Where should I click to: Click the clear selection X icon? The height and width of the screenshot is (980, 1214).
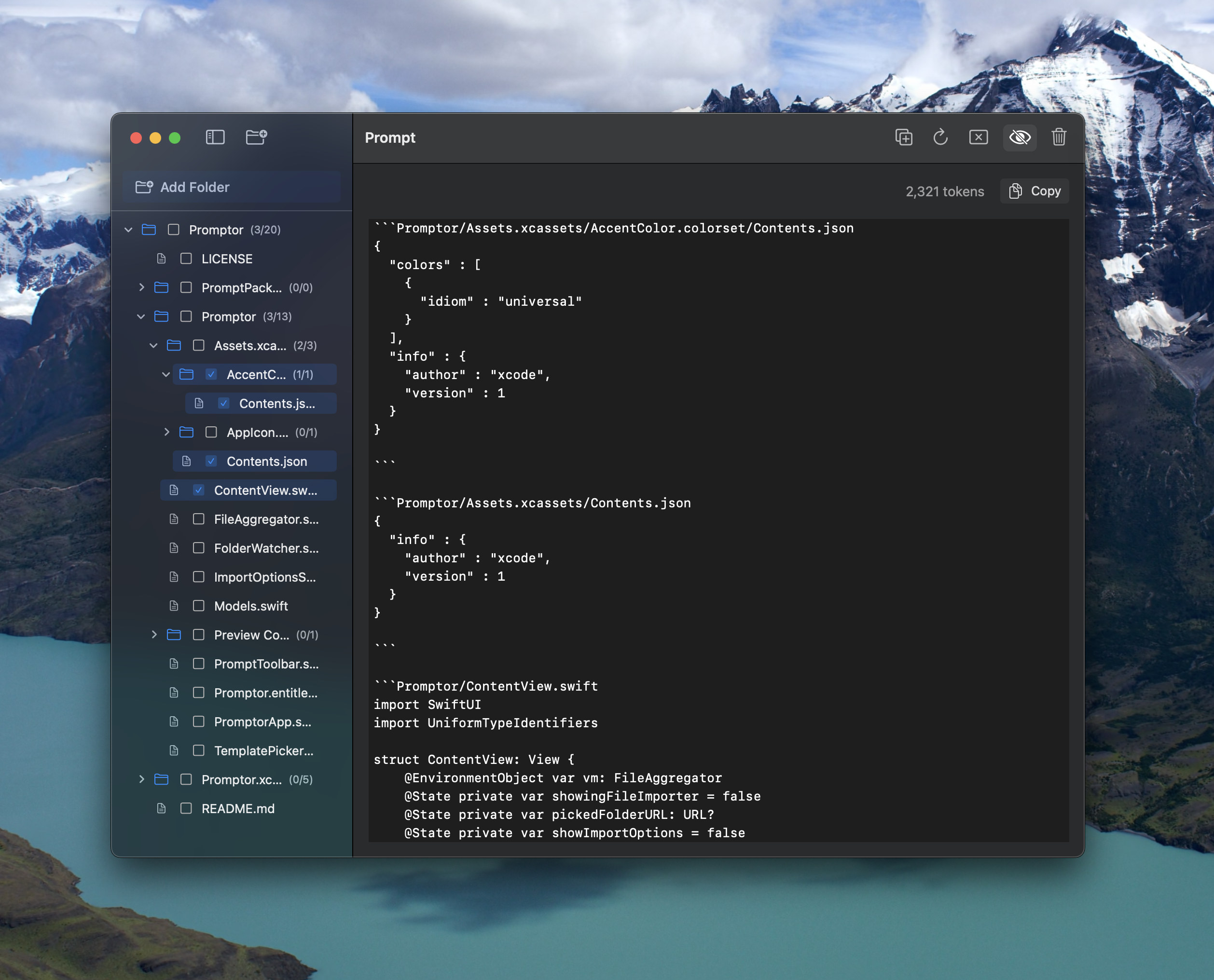pos(978,137)
